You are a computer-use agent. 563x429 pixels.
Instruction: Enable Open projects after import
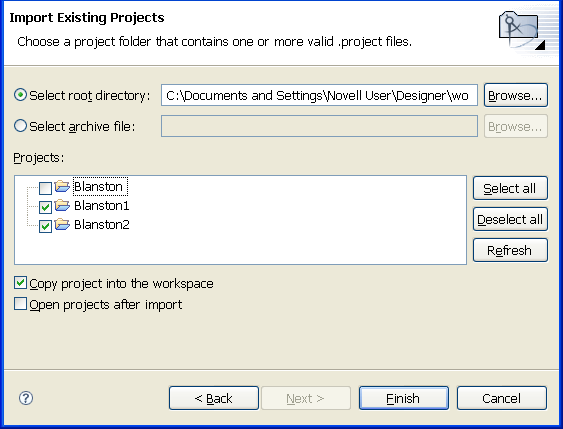tap(20, 304)
